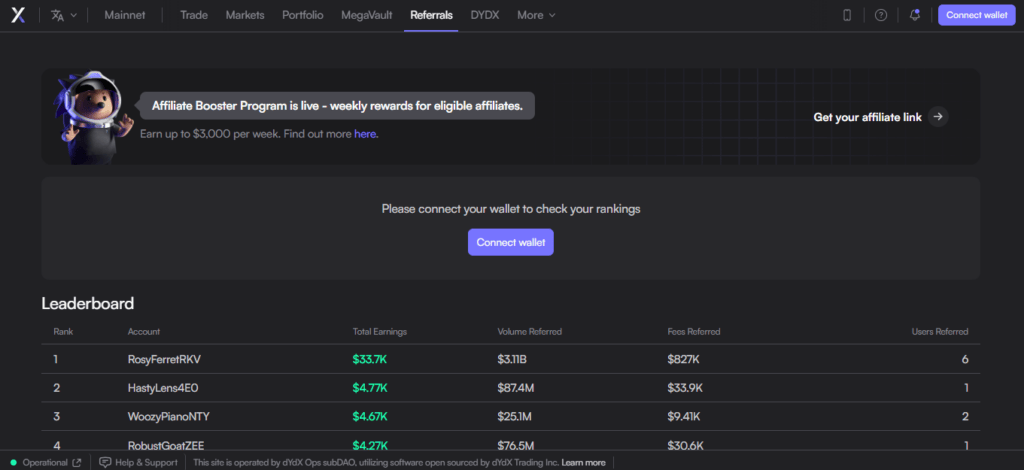Select the WoozyPianoNTY account row

click(x=511, y=416)
